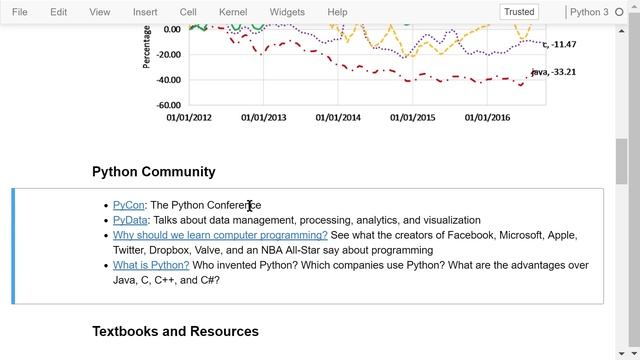Click the Percentage axis label
The image size is (640, 360).
(146, 47)
